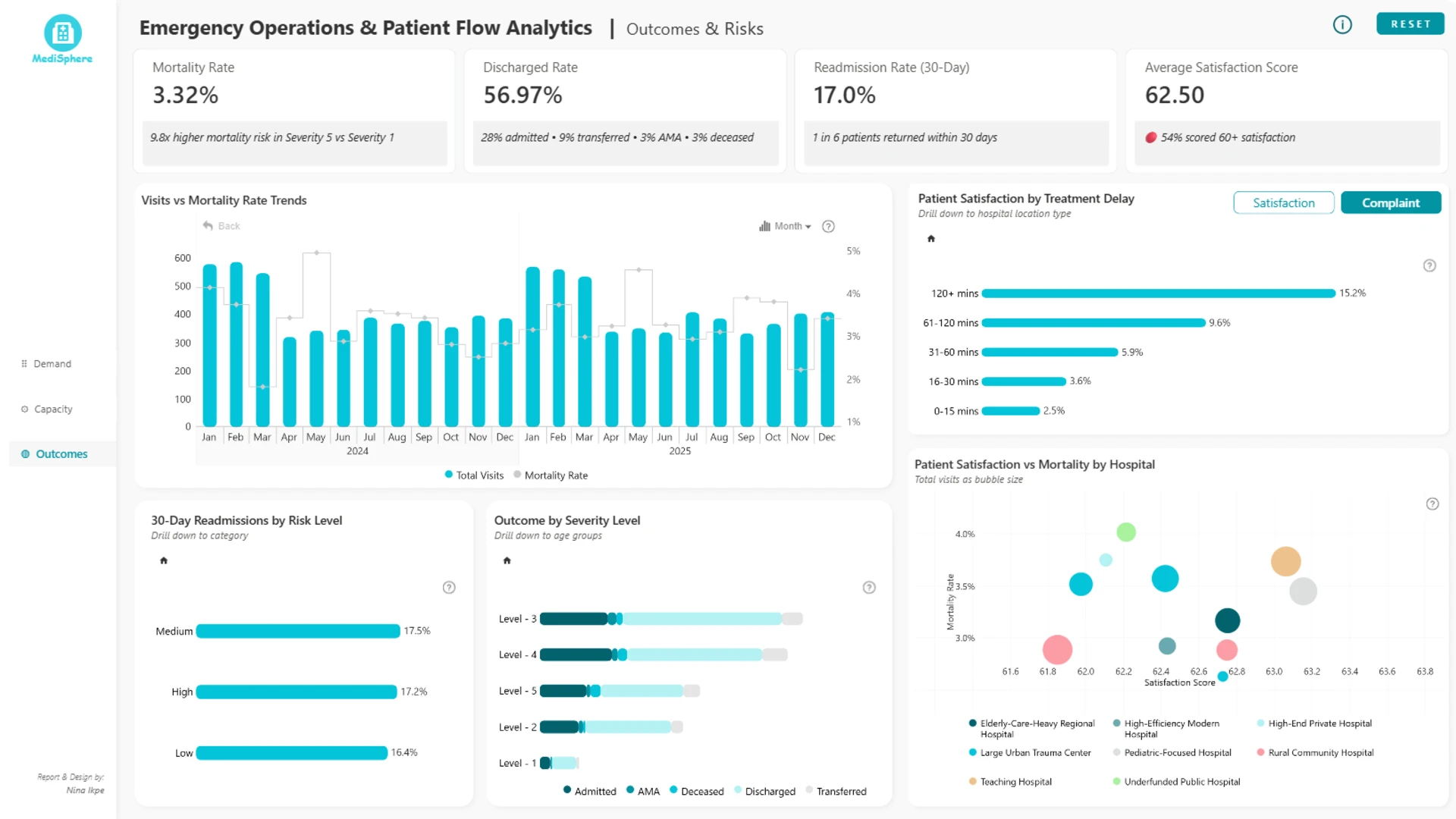
Task: Click High-End Private Hospital legend entry
Action: (1314, 723)
